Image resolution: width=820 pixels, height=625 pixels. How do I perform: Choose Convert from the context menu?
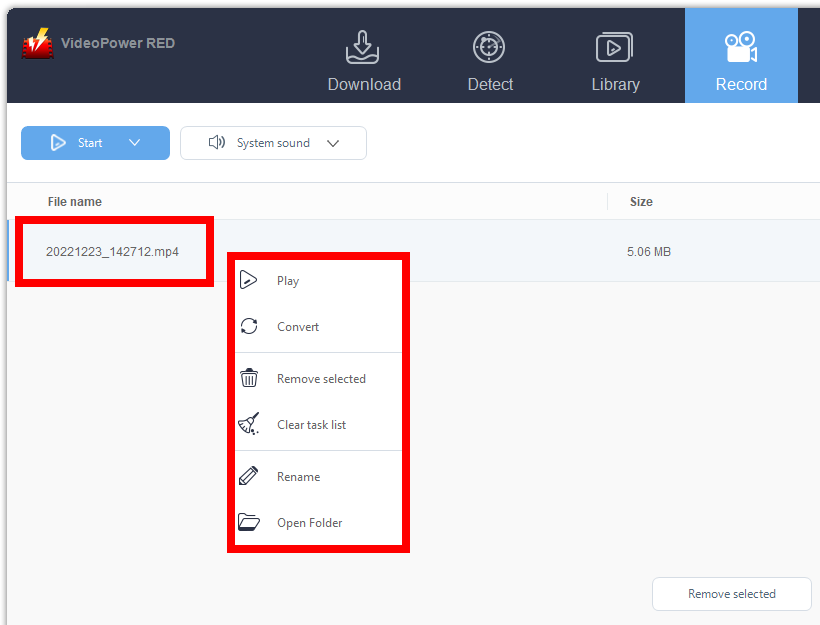[x=318, y=327]
